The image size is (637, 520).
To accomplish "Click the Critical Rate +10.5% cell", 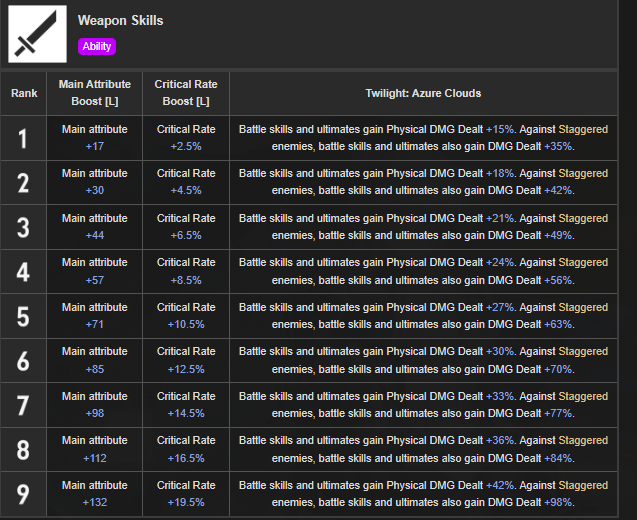I will 186,316.
